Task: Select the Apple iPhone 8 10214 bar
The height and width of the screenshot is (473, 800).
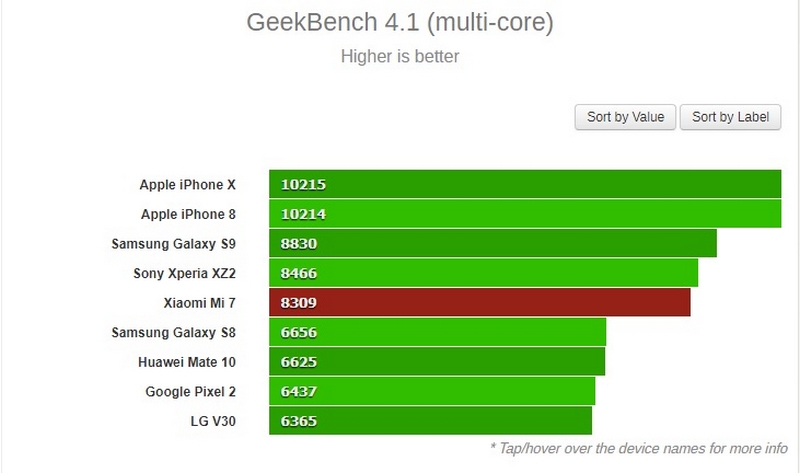Action: (524, 214)
